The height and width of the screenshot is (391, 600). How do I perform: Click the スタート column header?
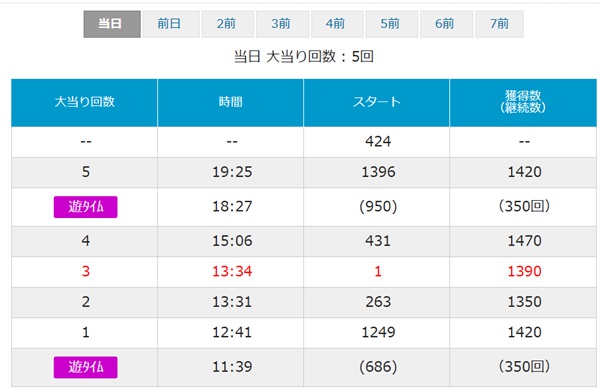coord(377,103)
